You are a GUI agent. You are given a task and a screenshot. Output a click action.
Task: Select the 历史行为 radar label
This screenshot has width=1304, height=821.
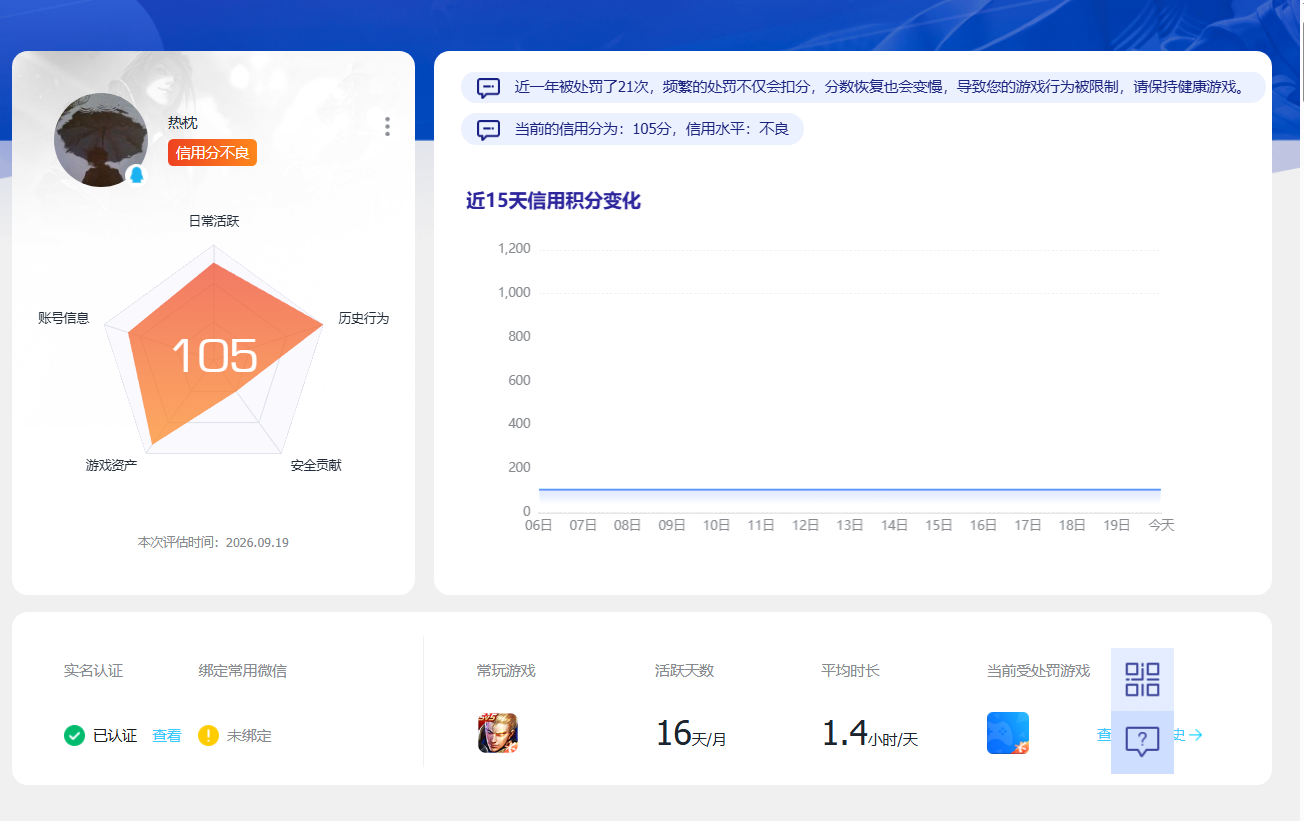[x=363, y=318]
